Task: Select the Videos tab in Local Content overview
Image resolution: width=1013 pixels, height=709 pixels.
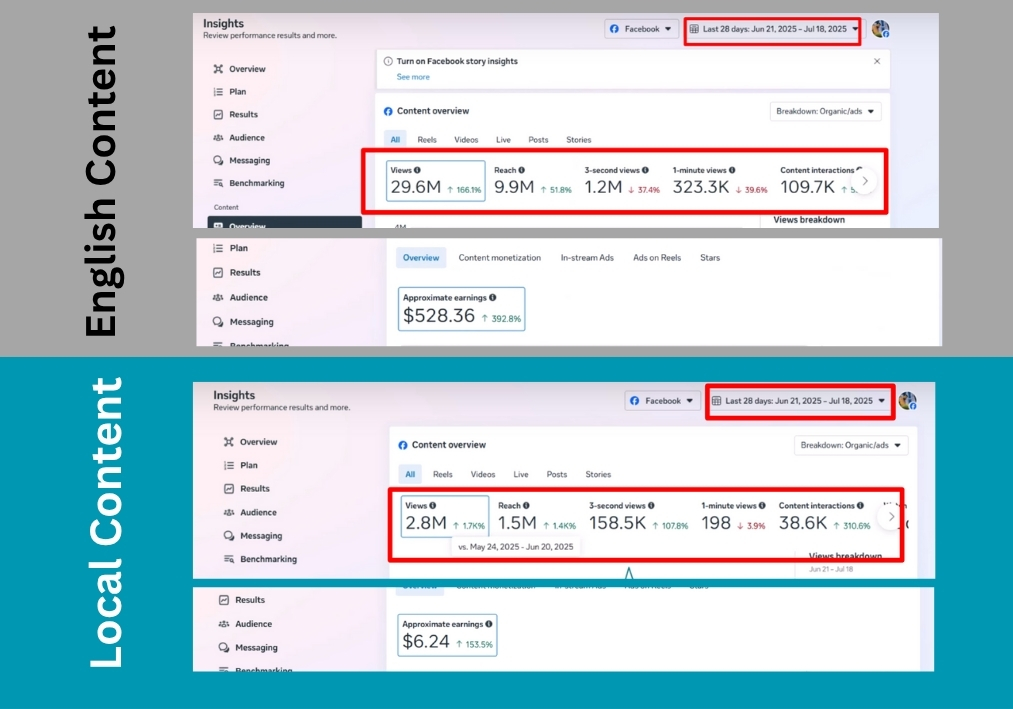Action: click(483, 474)
